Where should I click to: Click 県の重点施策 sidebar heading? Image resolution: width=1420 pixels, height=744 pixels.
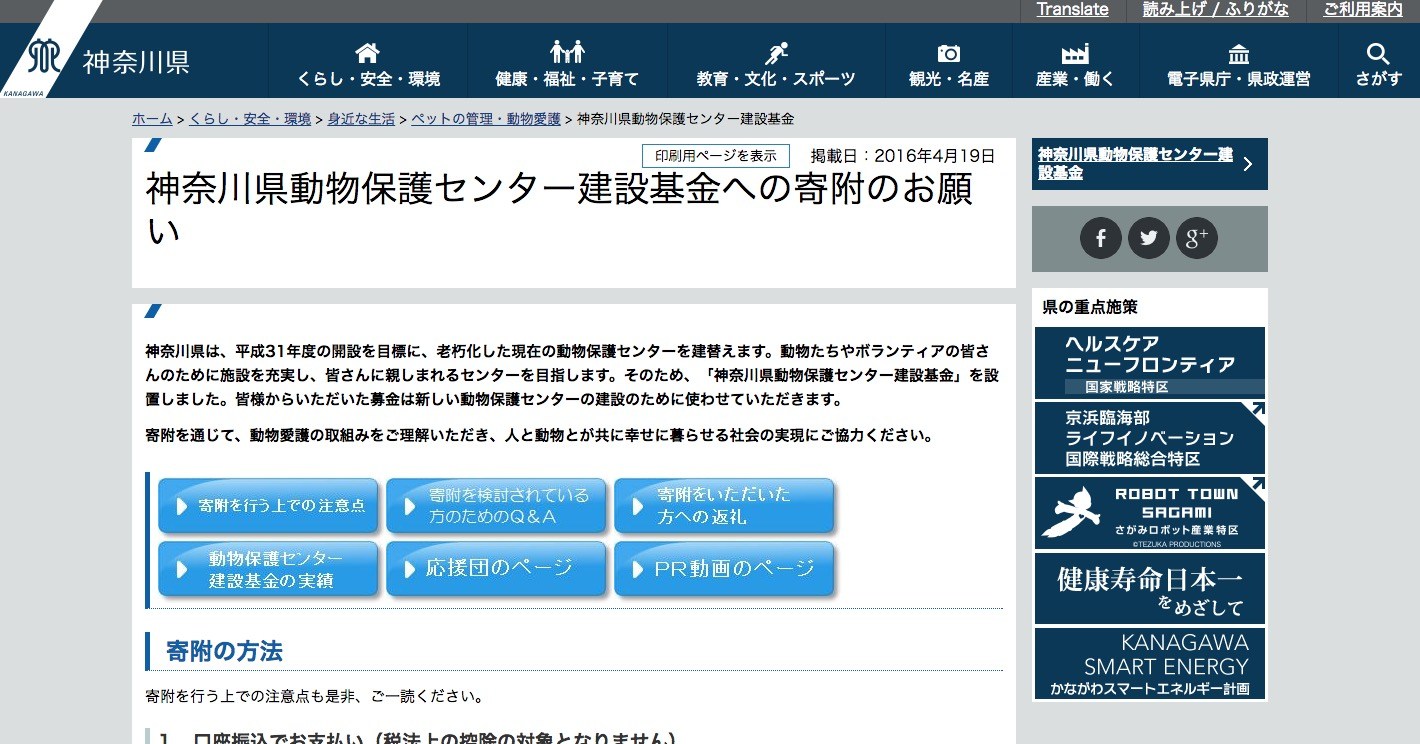click(1090, 307)
